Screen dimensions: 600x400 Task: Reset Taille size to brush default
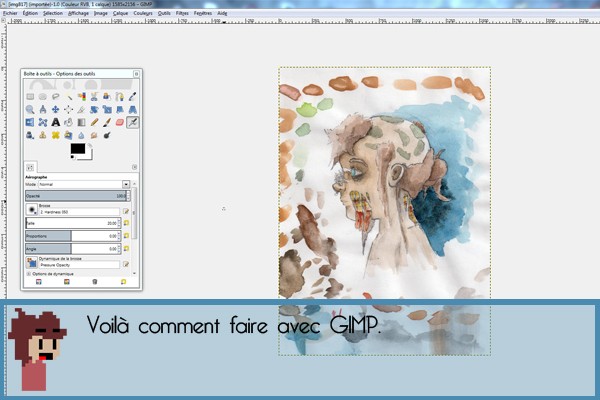[126, 223]
